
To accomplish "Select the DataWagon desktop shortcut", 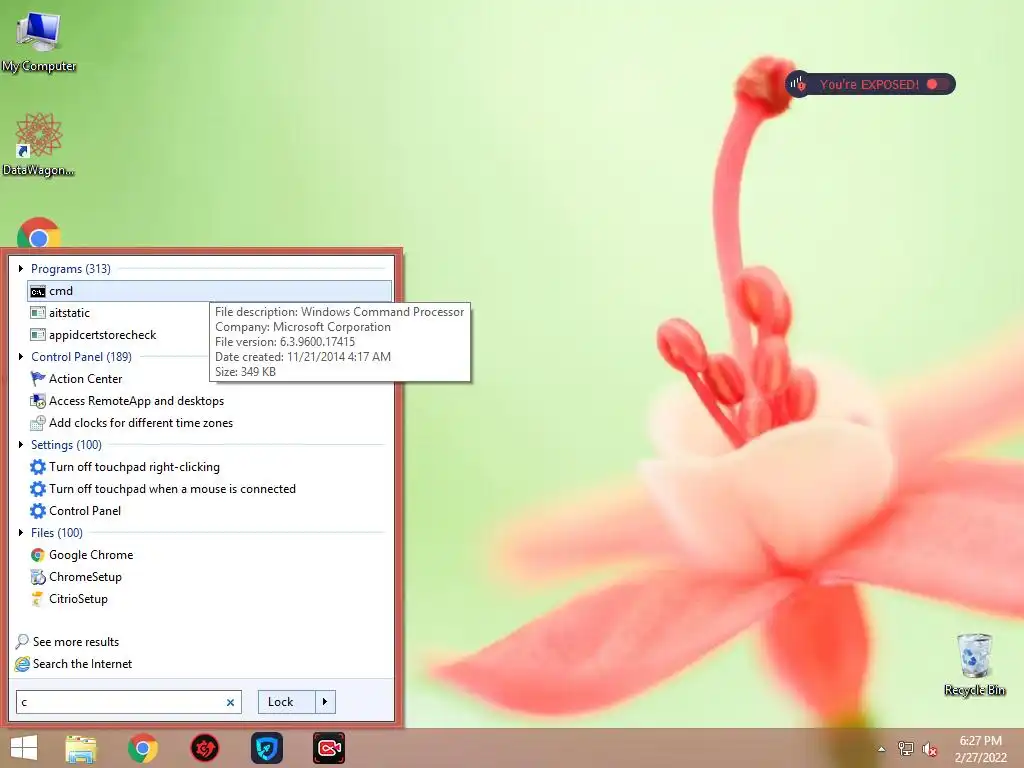I will 39,144.
